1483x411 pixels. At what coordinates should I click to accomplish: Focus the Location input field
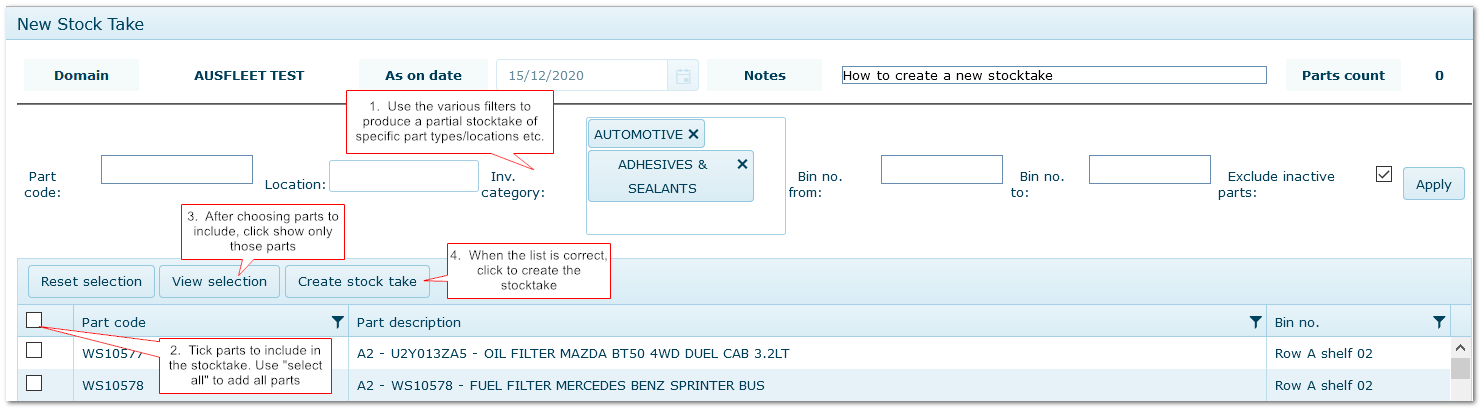click(404, 176)
